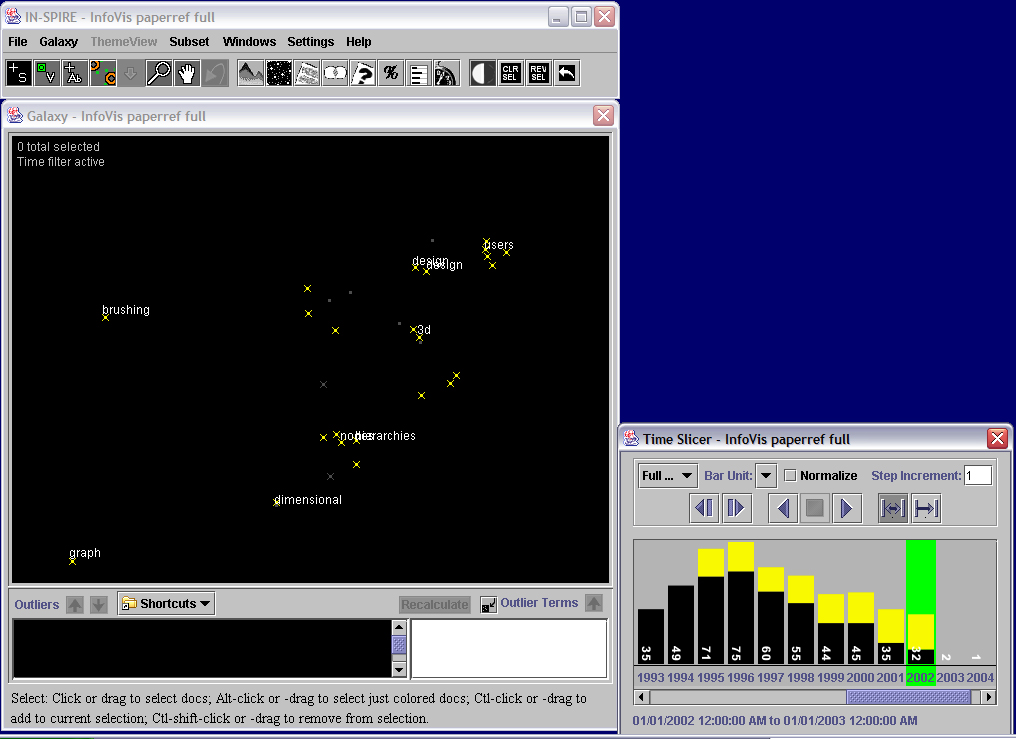Open the Bar Unit dropdown
This screenshot has width=1016, height=740.
click(x=766, y=476)
